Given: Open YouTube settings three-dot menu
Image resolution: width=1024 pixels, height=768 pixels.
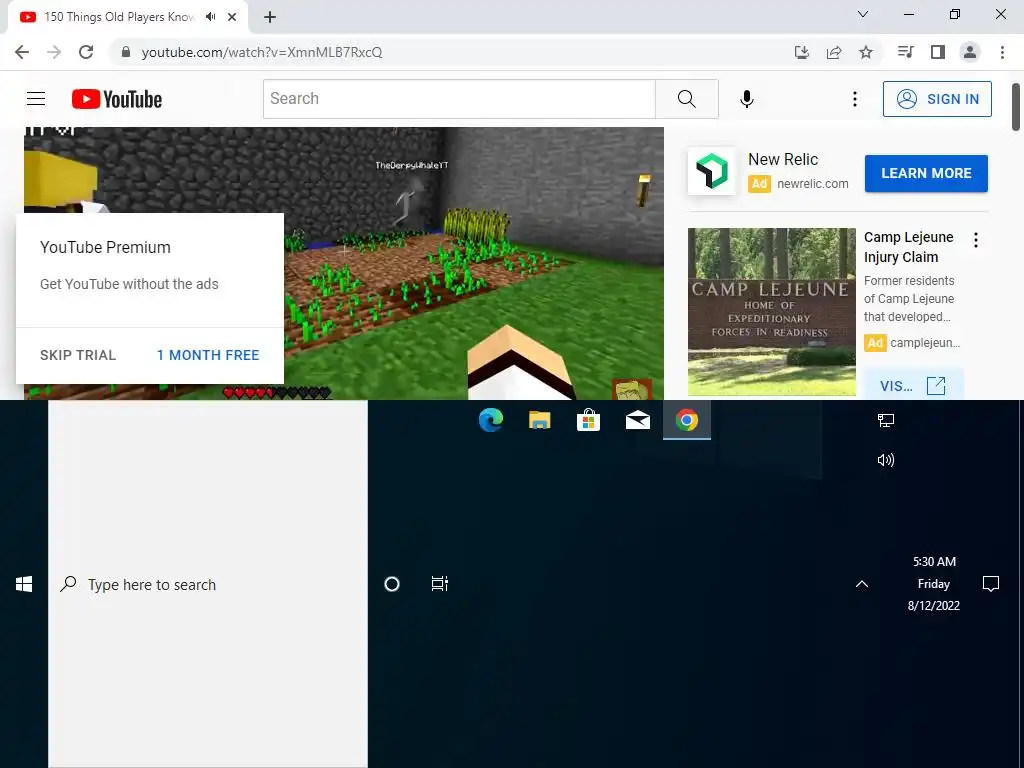Looking at the screenshot, I should pyautogui.click(x=855, y=99).
